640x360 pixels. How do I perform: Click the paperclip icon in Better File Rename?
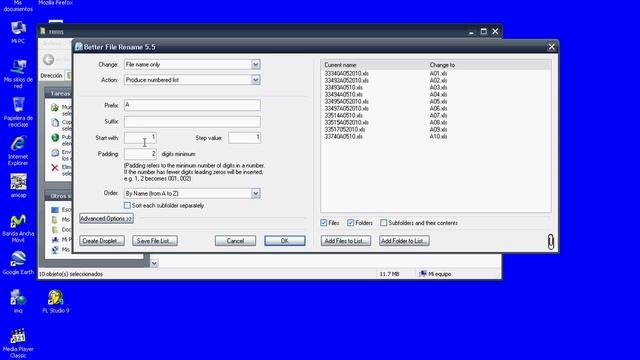(551, 241)
